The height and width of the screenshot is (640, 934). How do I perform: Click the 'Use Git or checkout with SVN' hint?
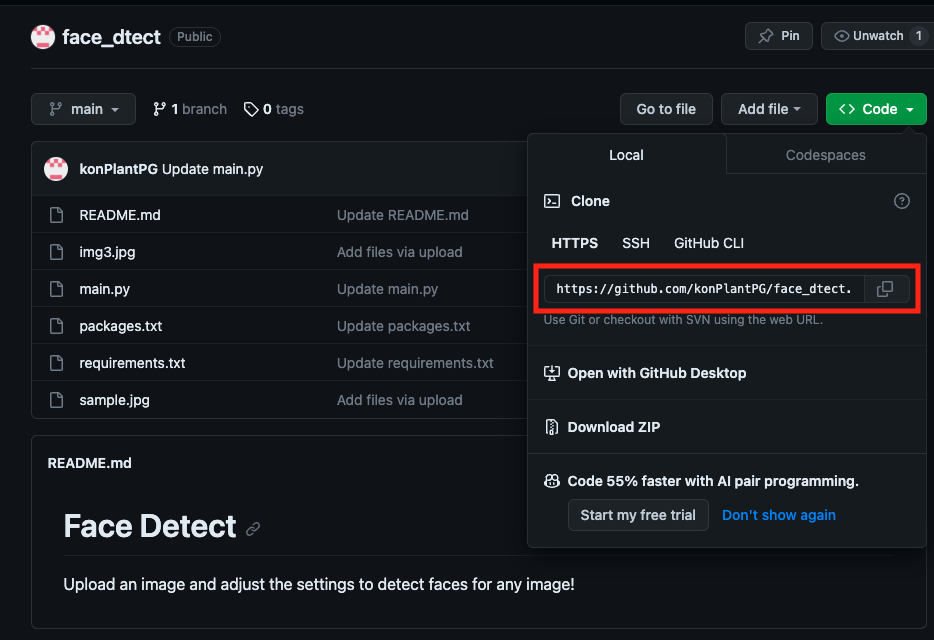pos(683,320)
